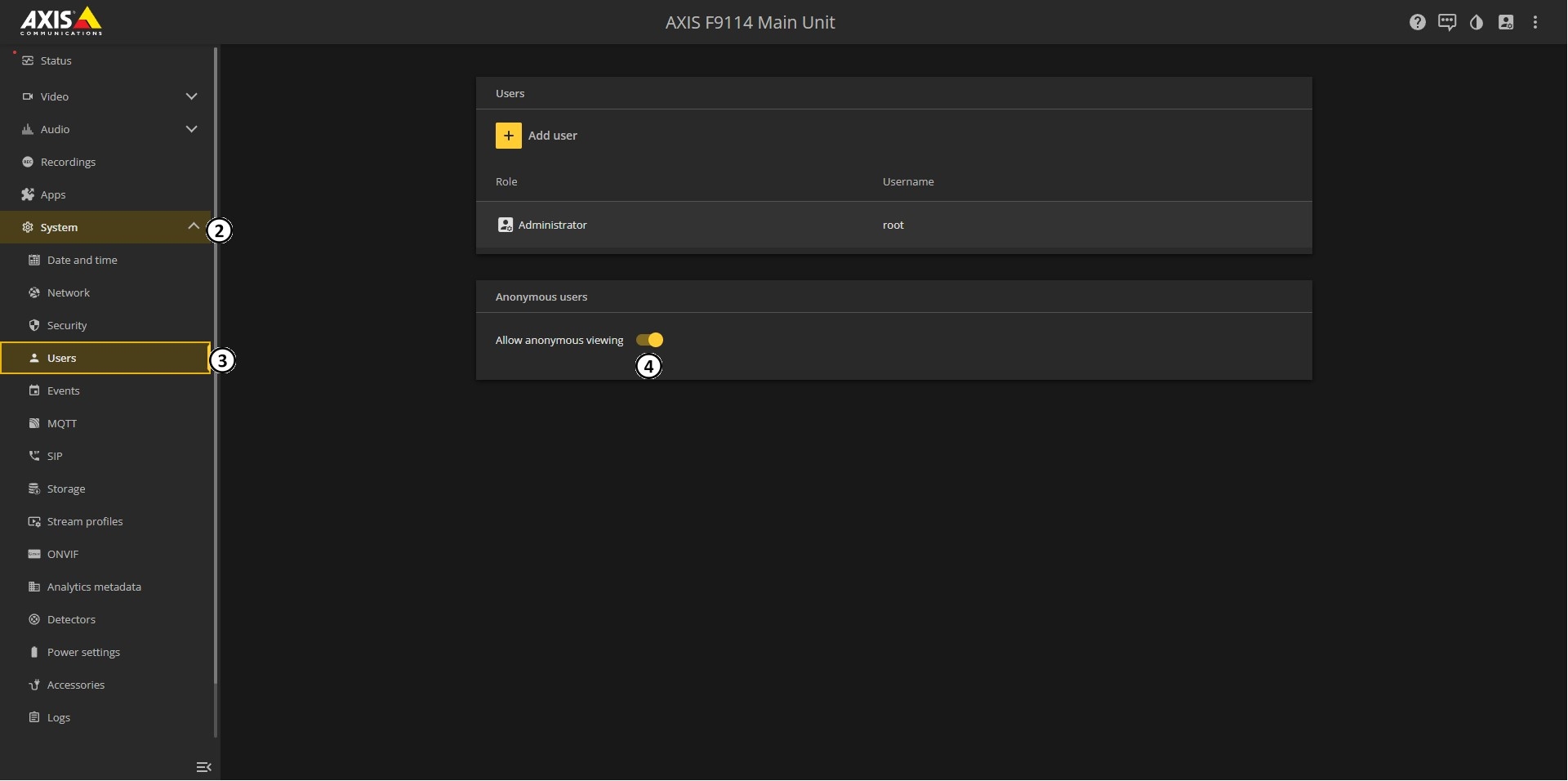Expand the Audio menu chevron
The height and width of the screenshot is (781, 1568).
191,129
